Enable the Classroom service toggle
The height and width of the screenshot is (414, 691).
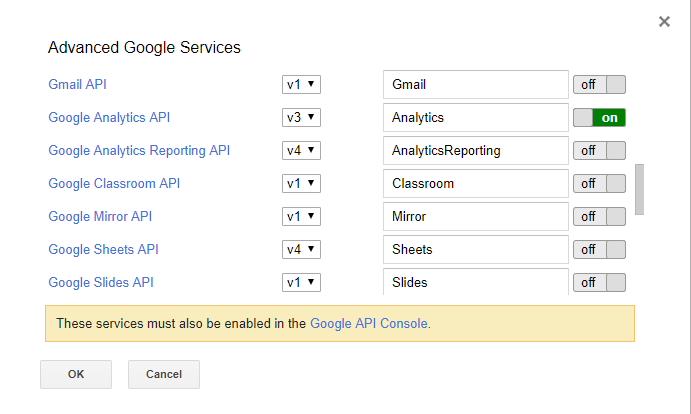599,183
